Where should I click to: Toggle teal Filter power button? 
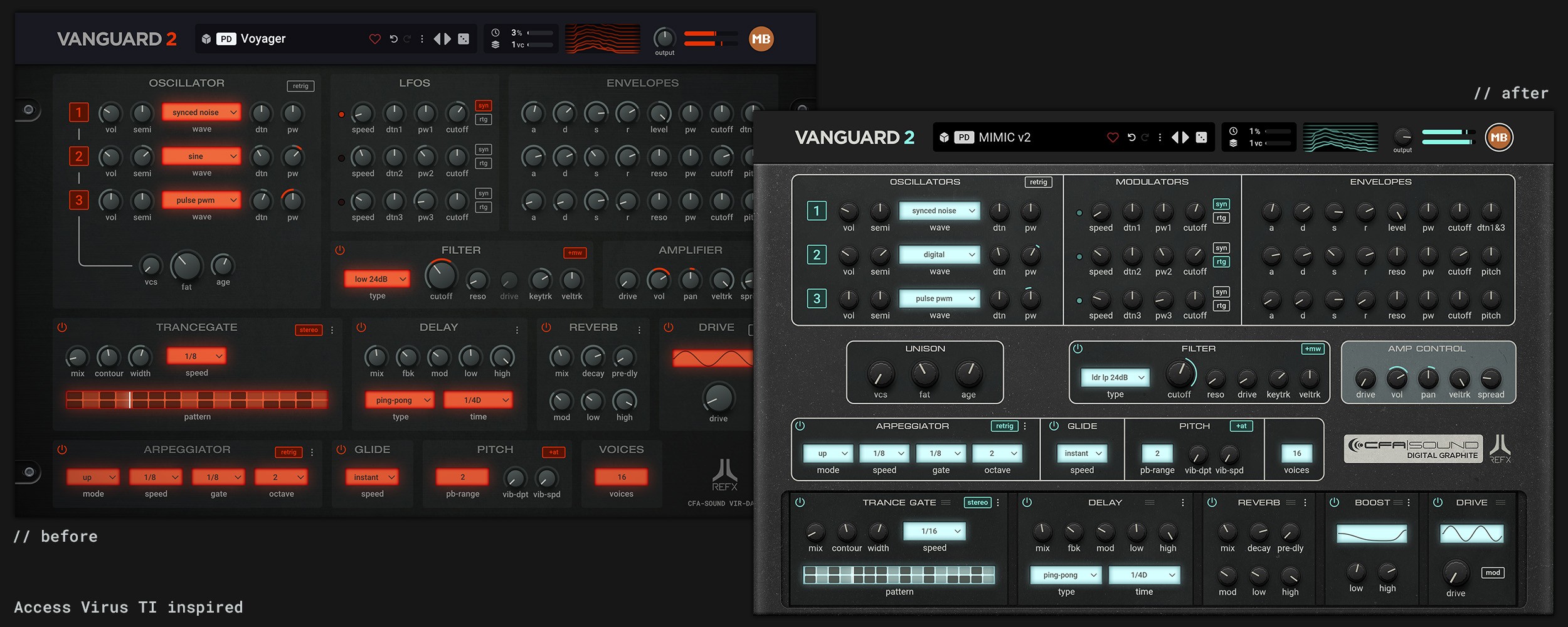pos(1078,349)
